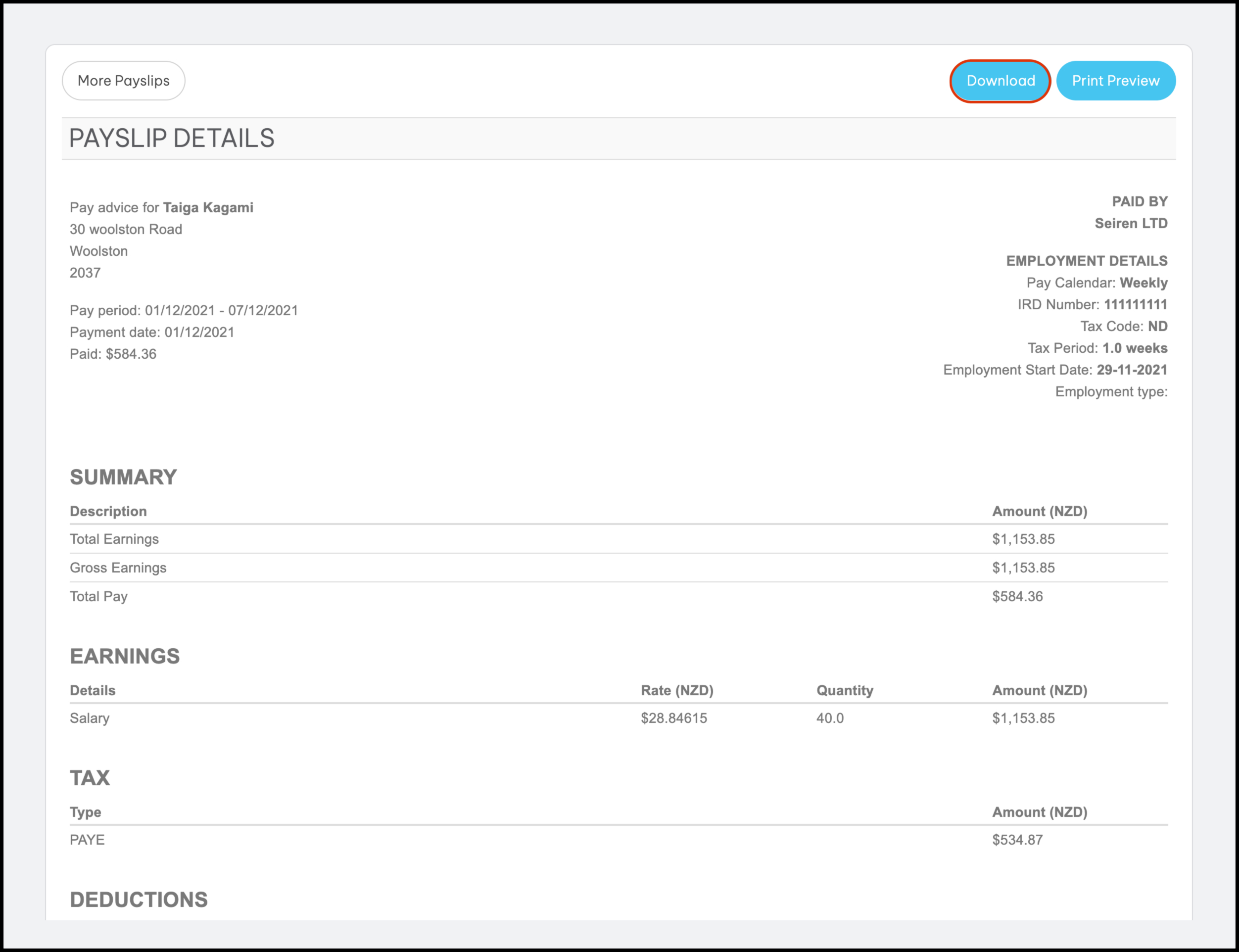This screenshot has height=952, width=1239.
Task: Select the Tax Code ND value
Action: tap(1158, 327)
